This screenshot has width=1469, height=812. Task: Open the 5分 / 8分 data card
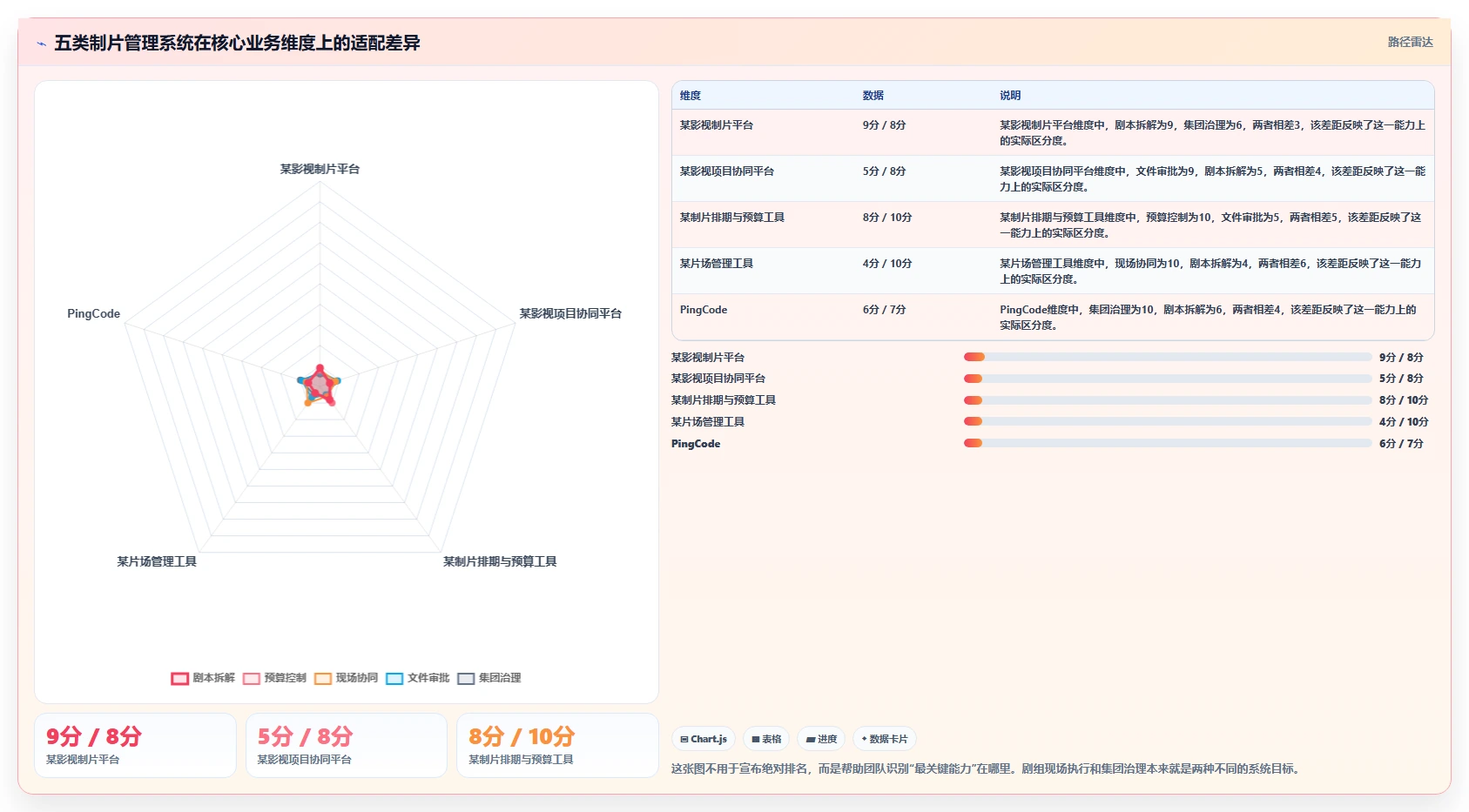pyautogui.click(x=347, y=745)
